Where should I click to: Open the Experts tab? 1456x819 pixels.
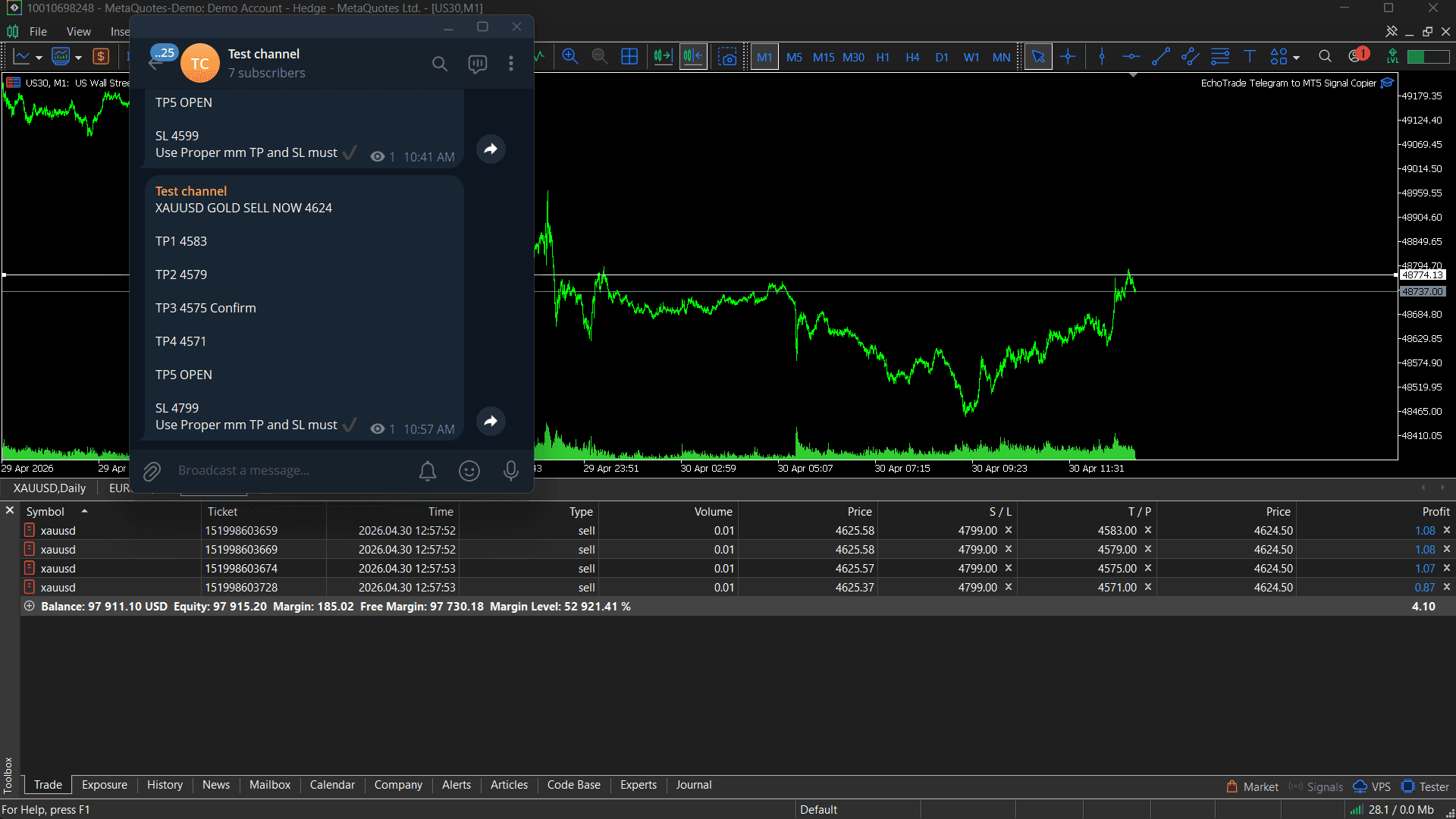pyautogui.click(x=639, y=785)
